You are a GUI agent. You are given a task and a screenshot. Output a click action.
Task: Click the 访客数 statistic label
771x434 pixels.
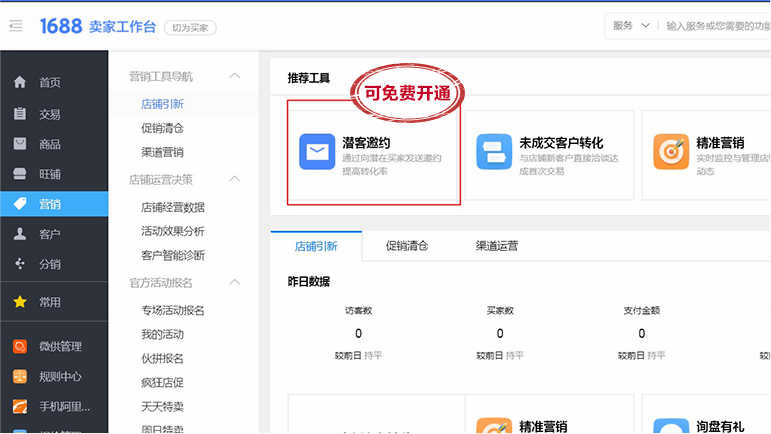tap(358, 310)
